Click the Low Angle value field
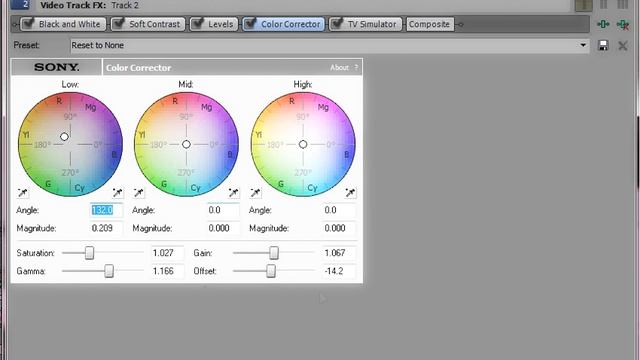 coord(106,210)
